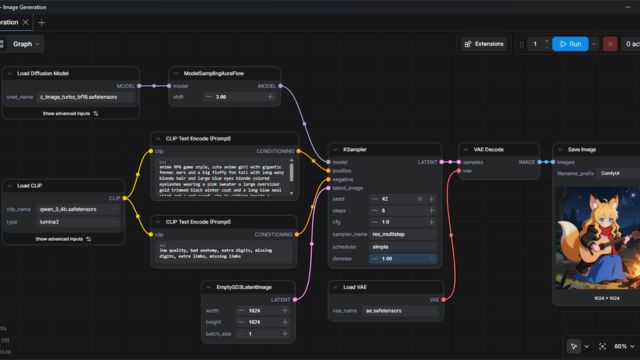640x360 pixels.
Task: Increase the steps value with the plus icon
Action: 431,211
